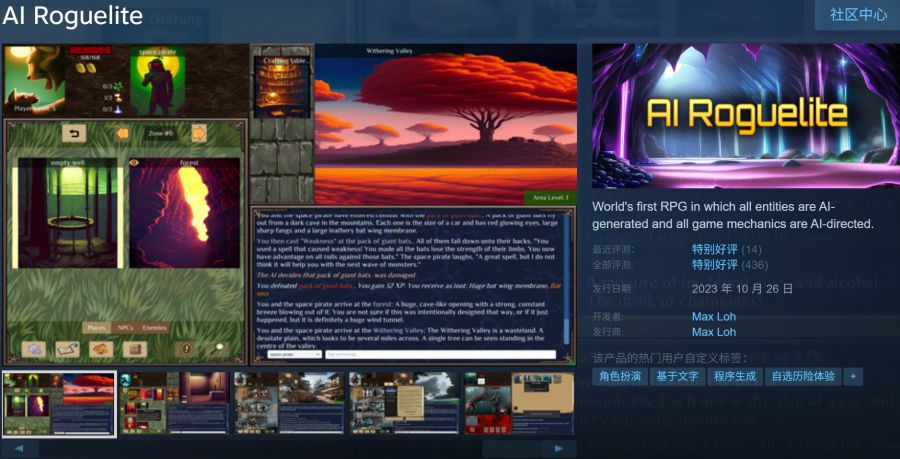Select the forest place card
Image resolution: width=900 pixels, height=459 pixels.
(184, 213)
